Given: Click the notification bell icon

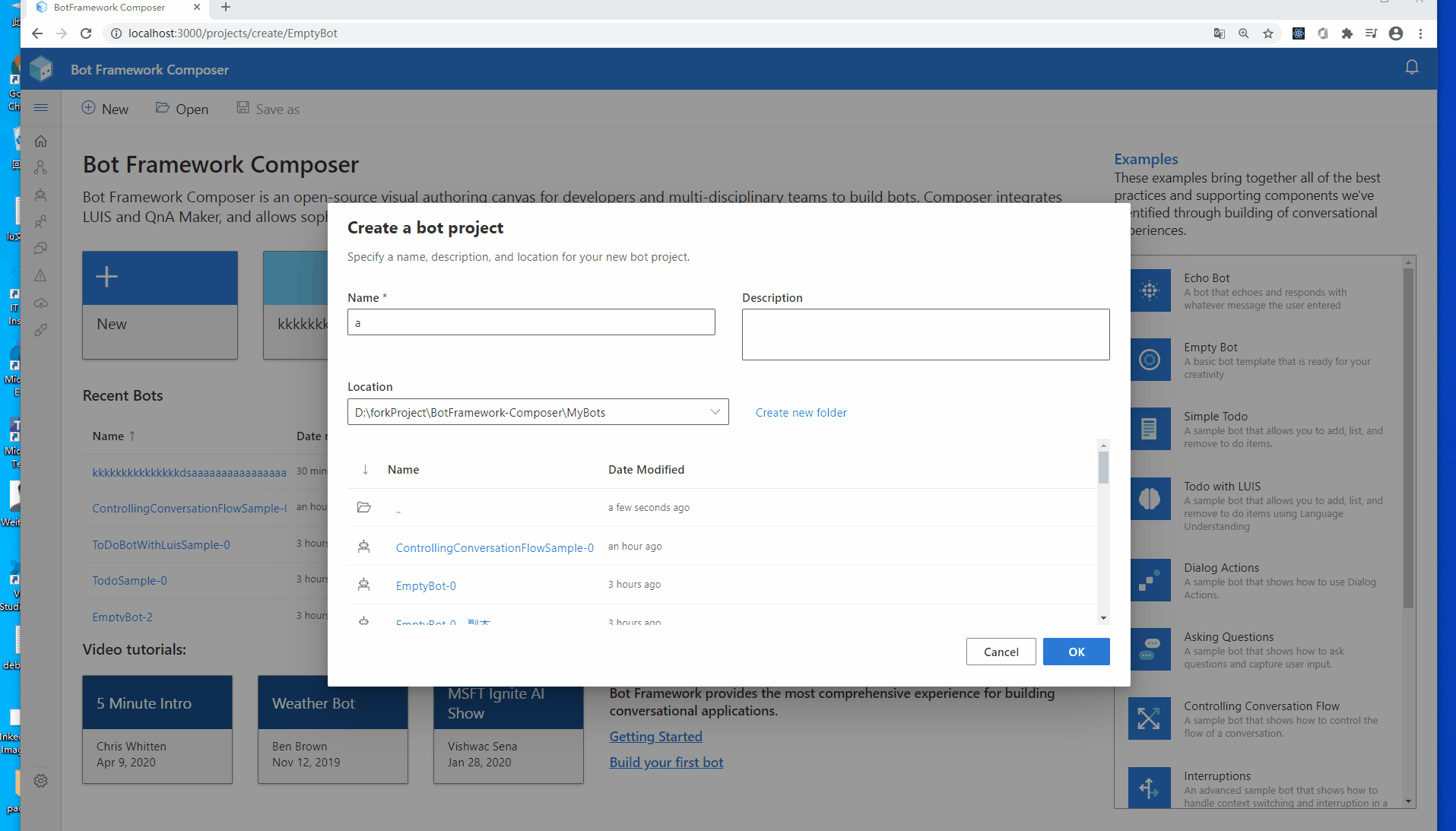Looking at the screenshot, I should pyautogui.click(x=1412, y=68).
